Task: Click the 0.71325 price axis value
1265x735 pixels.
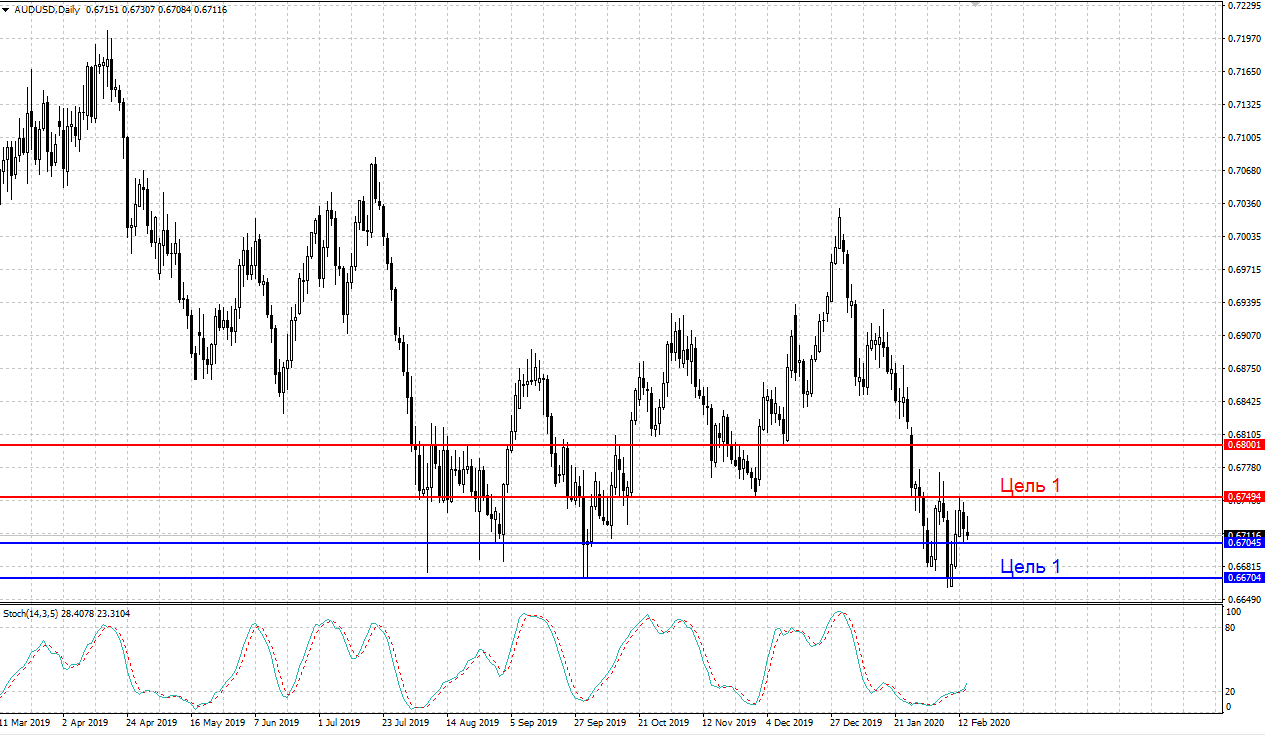Action: (1245, 105)
